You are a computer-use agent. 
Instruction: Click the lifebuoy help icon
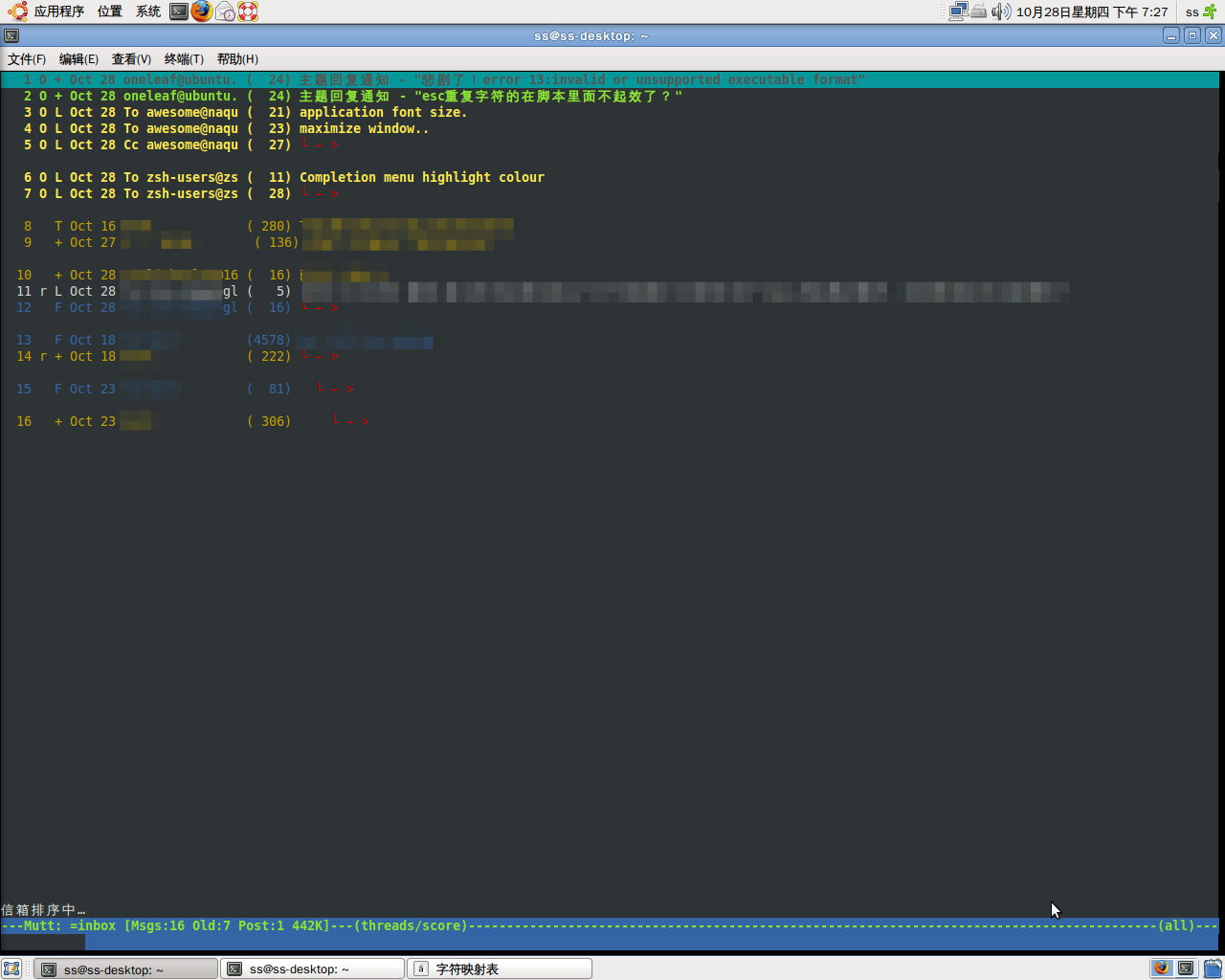click(248, 11)
